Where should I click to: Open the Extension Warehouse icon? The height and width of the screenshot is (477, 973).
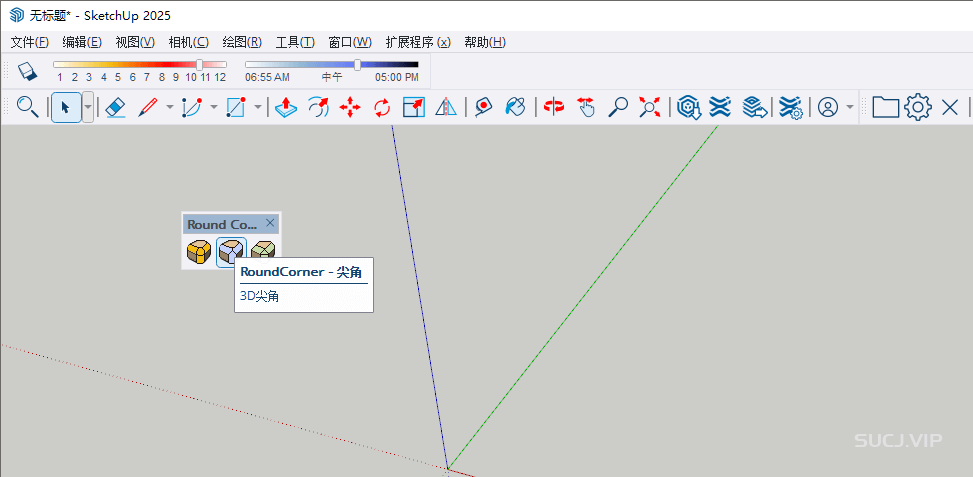click(720, 107)
